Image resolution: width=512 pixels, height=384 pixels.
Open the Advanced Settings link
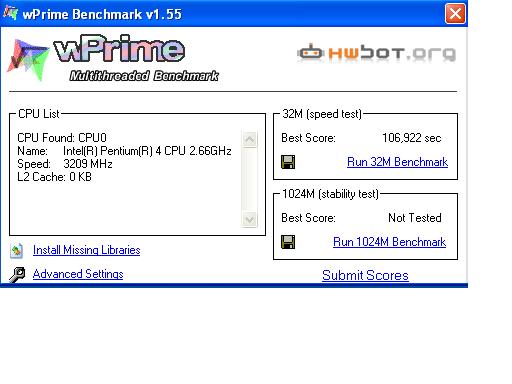pyautogui.click(x=78, y=274)
